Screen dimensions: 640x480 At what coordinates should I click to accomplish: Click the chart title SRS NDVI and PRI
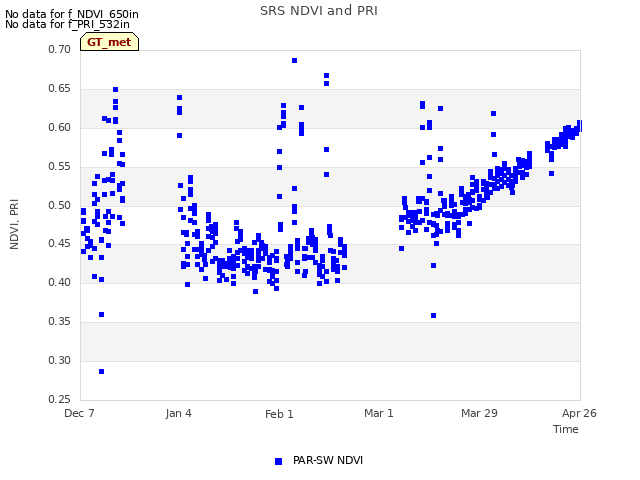coord(319,11)
